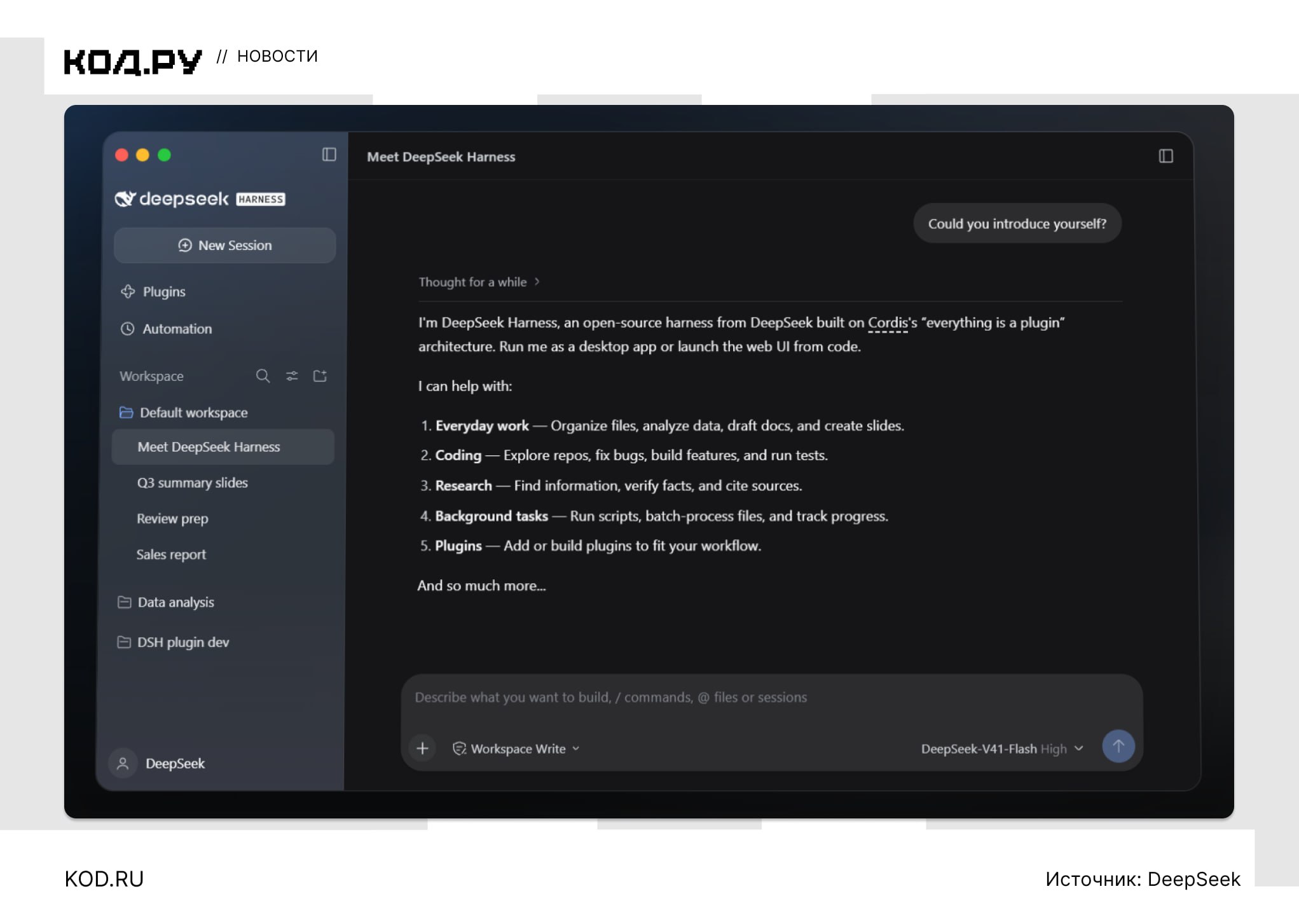This screenshot has height=924, width=1299.
Task: Open the Workspace Write permission dropdown
Action: tap(516, 748)
